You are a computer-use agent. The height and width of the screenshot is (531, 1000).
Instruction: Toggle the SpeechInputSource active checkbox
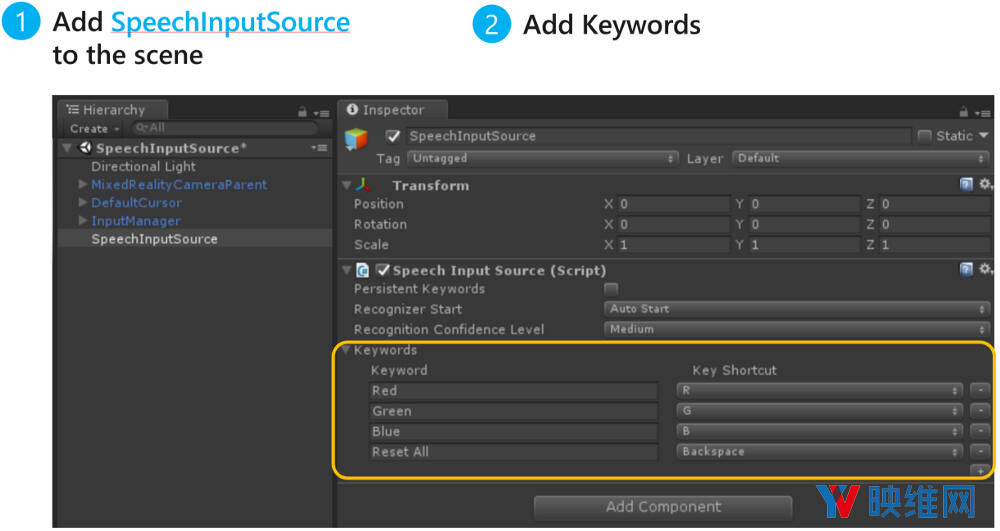tap(394, 136)
